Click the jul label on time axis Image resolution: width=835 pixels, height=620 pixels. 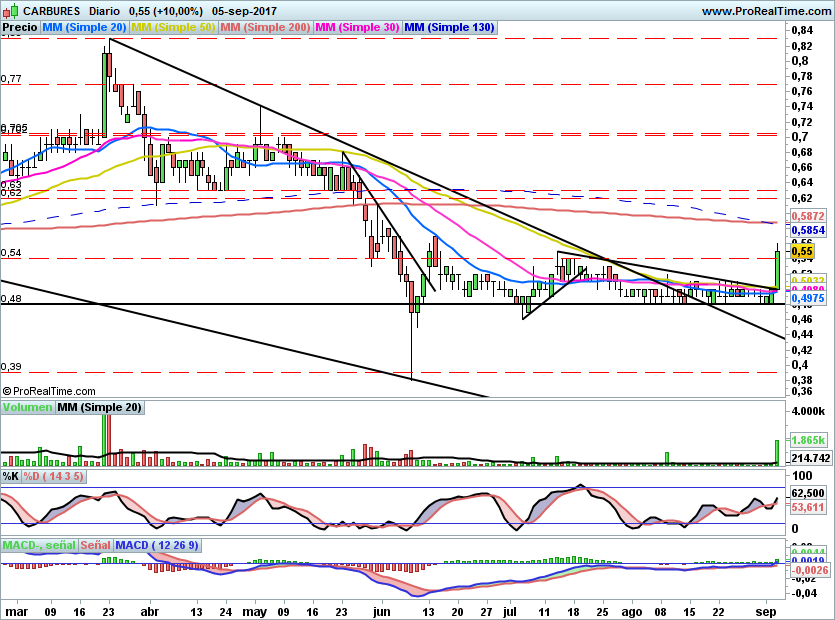pos(510,612)
